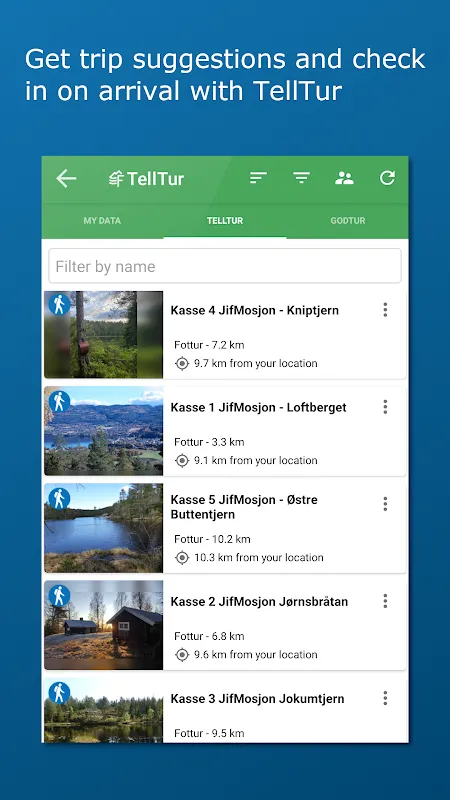This screenshot has width=450, height=800.
Task: Focus the Filter by name field
Action: coord(225,266)
